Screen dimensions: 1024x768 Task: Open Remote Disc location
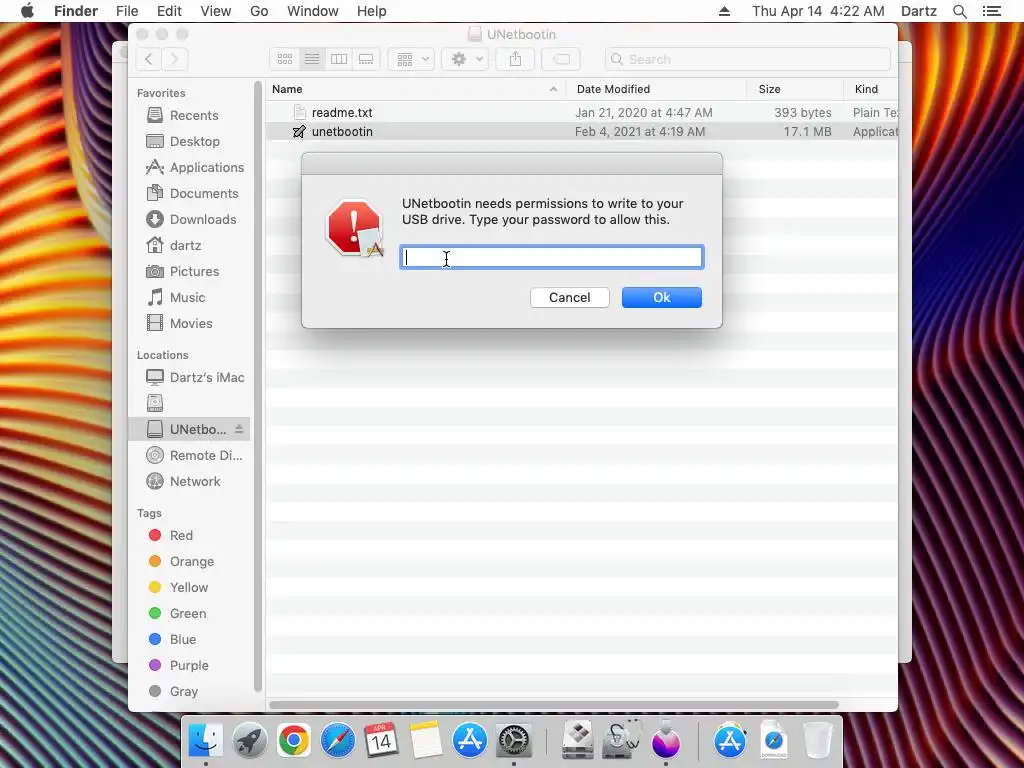click(193, 455)
